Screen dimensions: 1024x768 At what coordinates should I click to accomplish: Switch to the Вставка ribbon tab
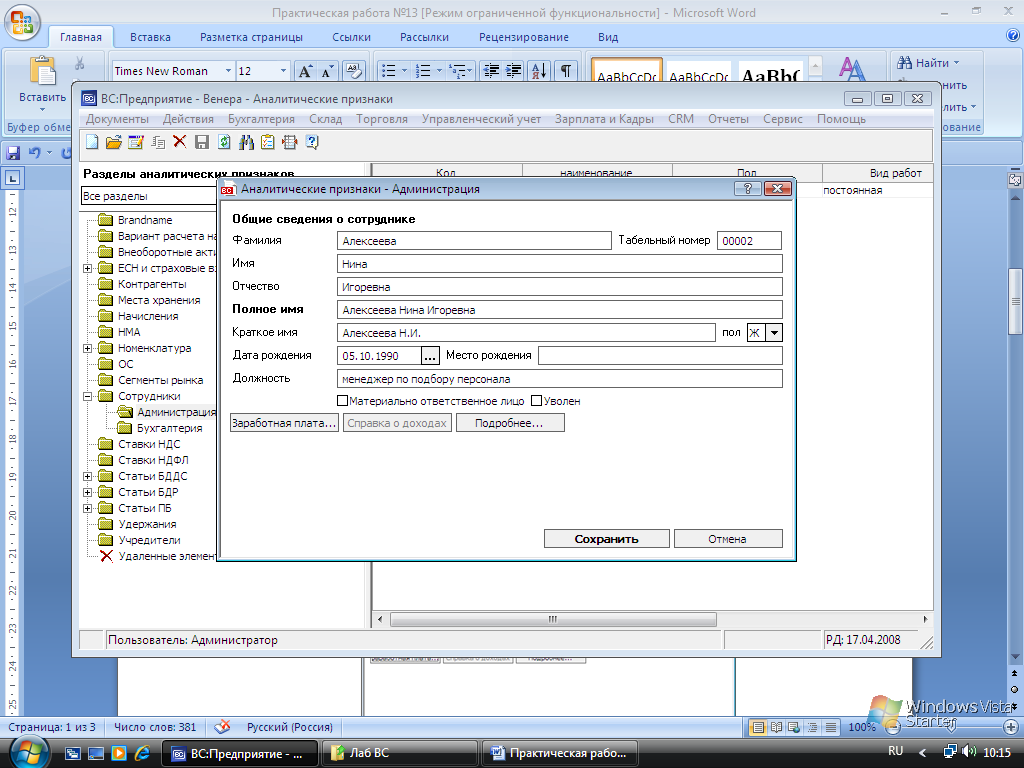[x=150, y=37]
